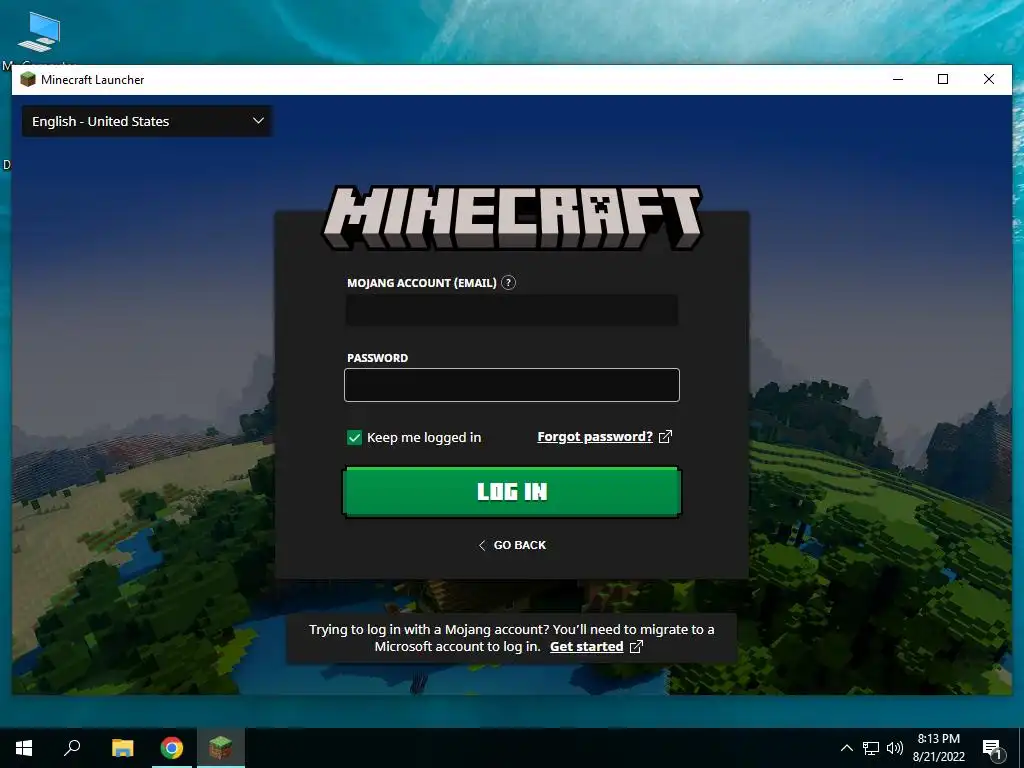
Task: Focus the Password input field
Action: click(x=512, y=385)
